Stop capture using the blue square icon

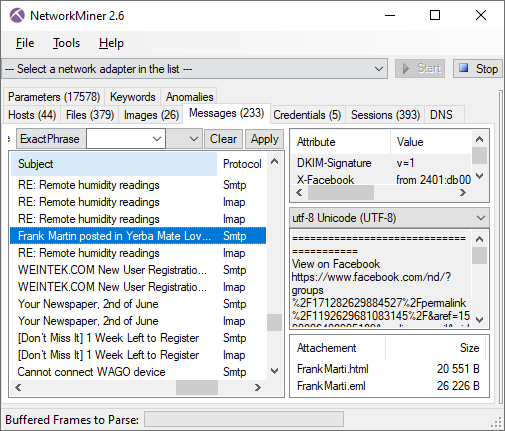point(464,68)
